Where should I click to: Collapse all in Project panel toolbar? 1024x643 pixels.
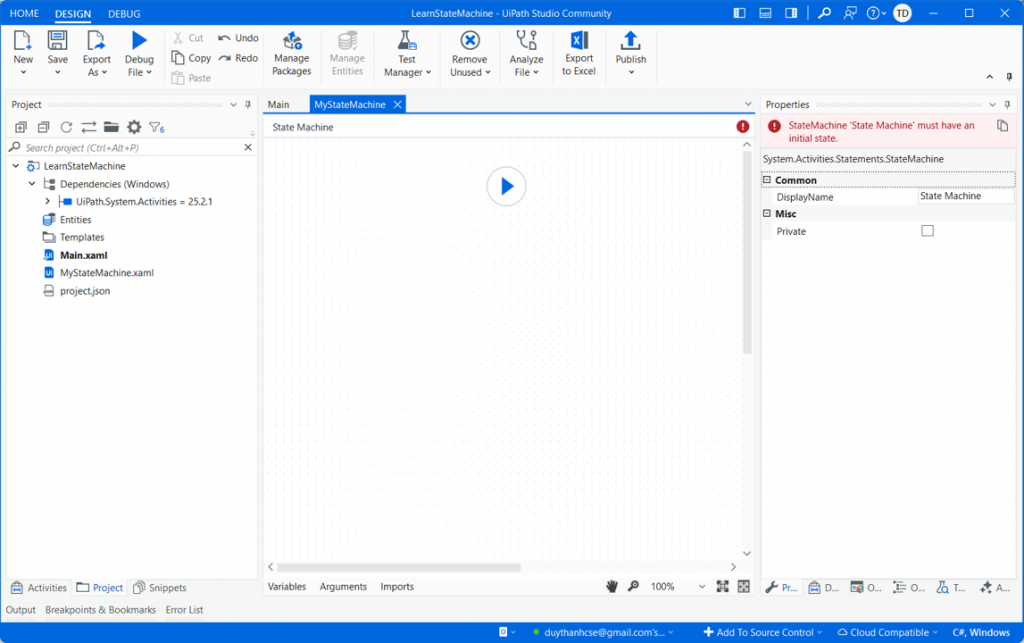(44, 127)
